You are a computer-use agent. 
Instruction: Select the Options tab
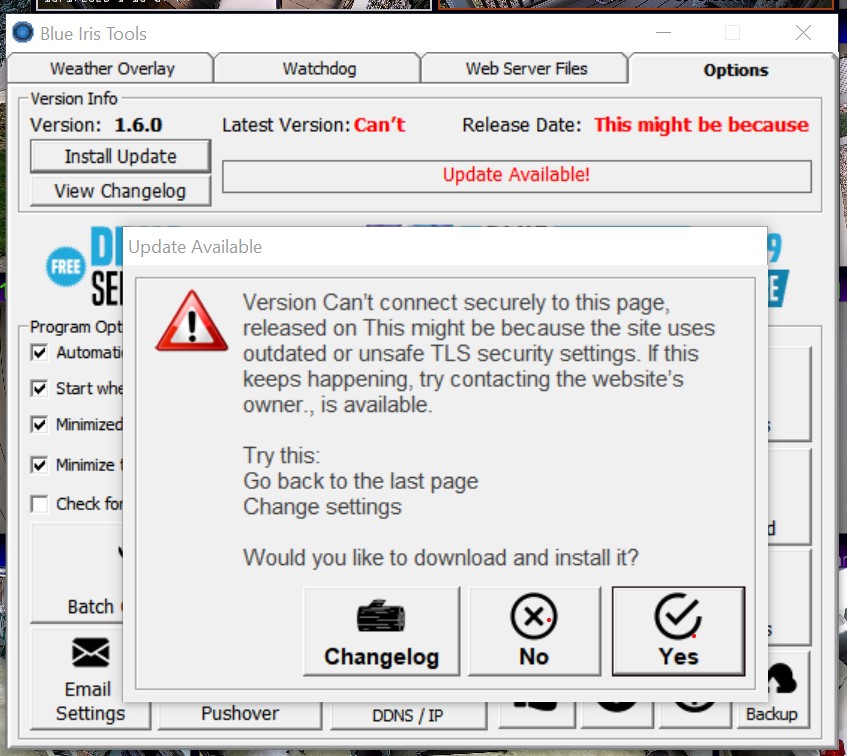(735, 70)
